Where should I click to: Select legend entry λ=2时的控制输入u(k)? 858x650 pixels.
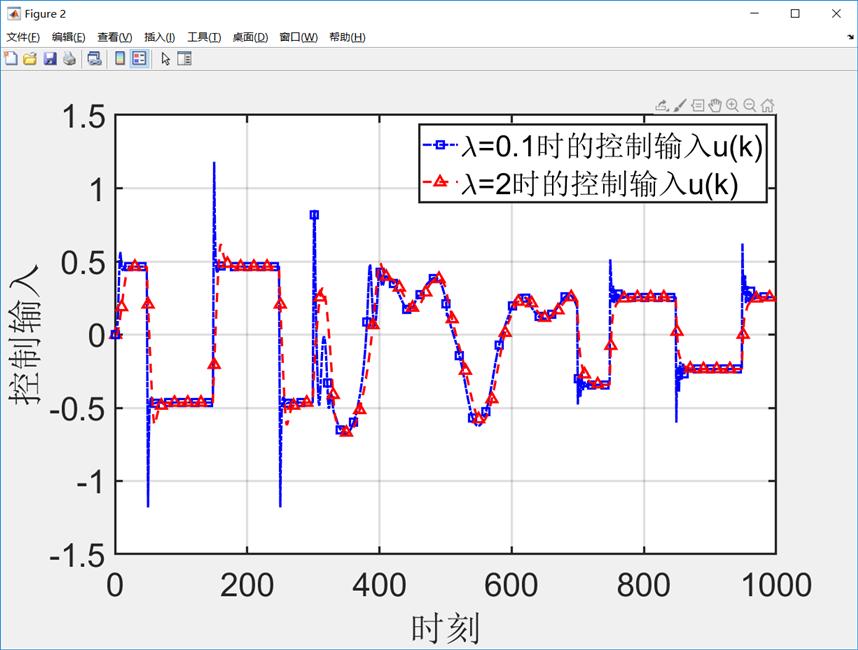point(581,183)
